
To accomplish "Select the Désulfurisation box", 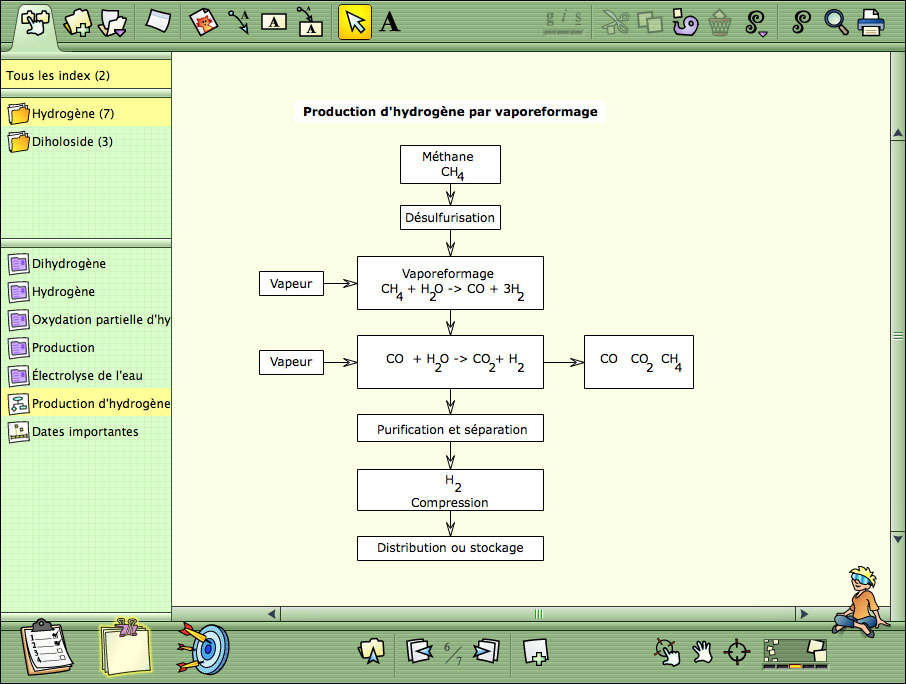I will coord(450,218).
